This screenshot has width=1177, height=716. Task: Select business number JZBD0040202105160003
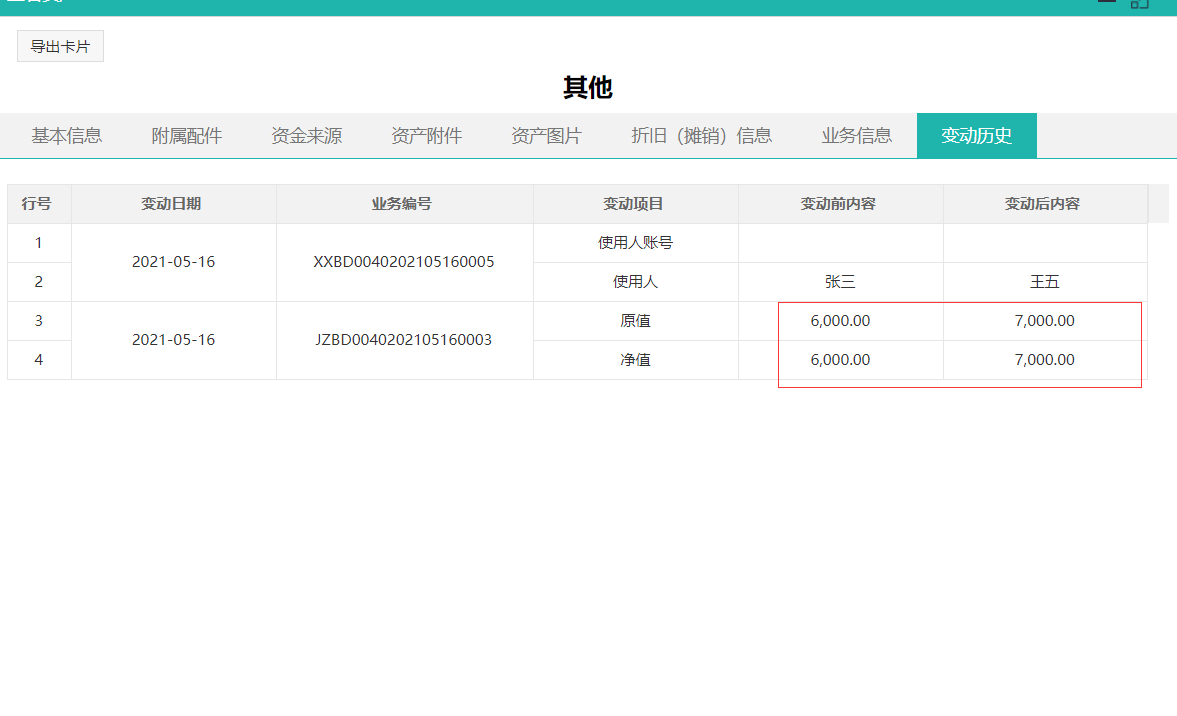pos(404,340)
